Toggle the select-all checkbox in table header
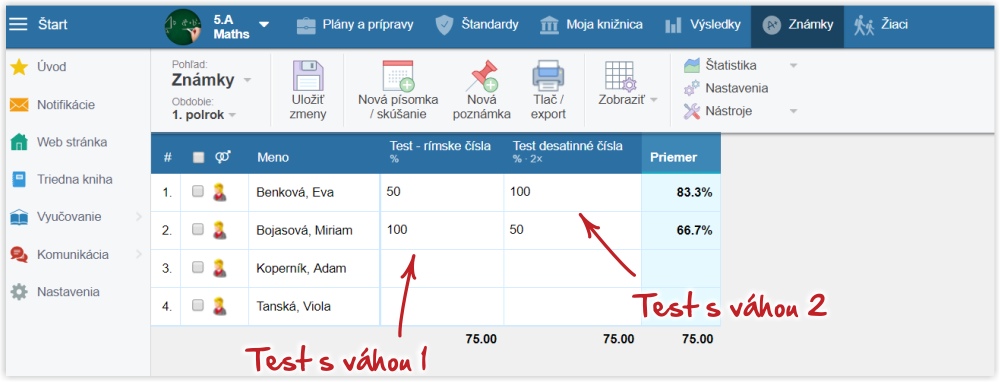This screenshot has height=382, width=1000. click(198, 158)
